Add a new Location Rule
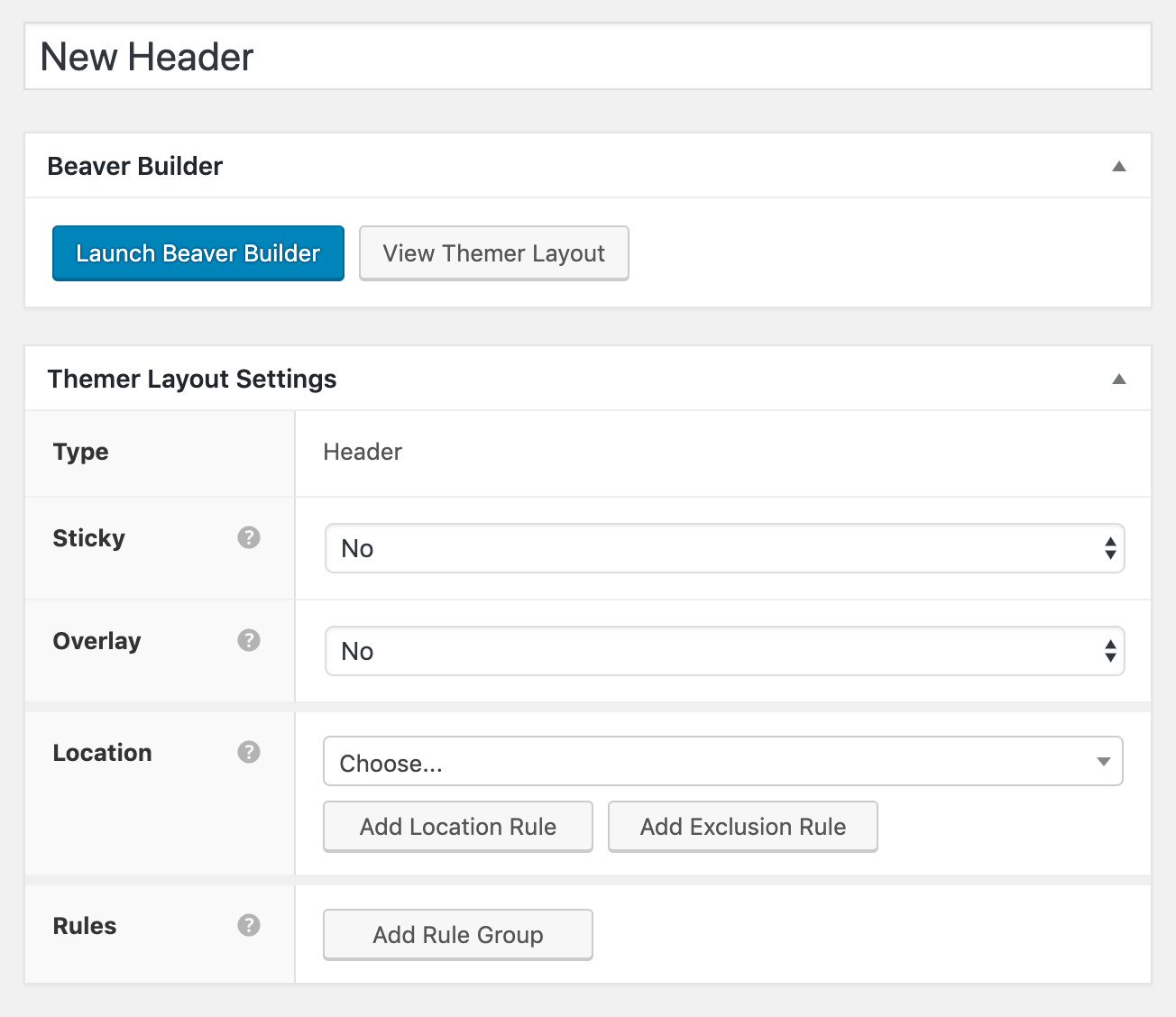 click(x=457, y=826)
